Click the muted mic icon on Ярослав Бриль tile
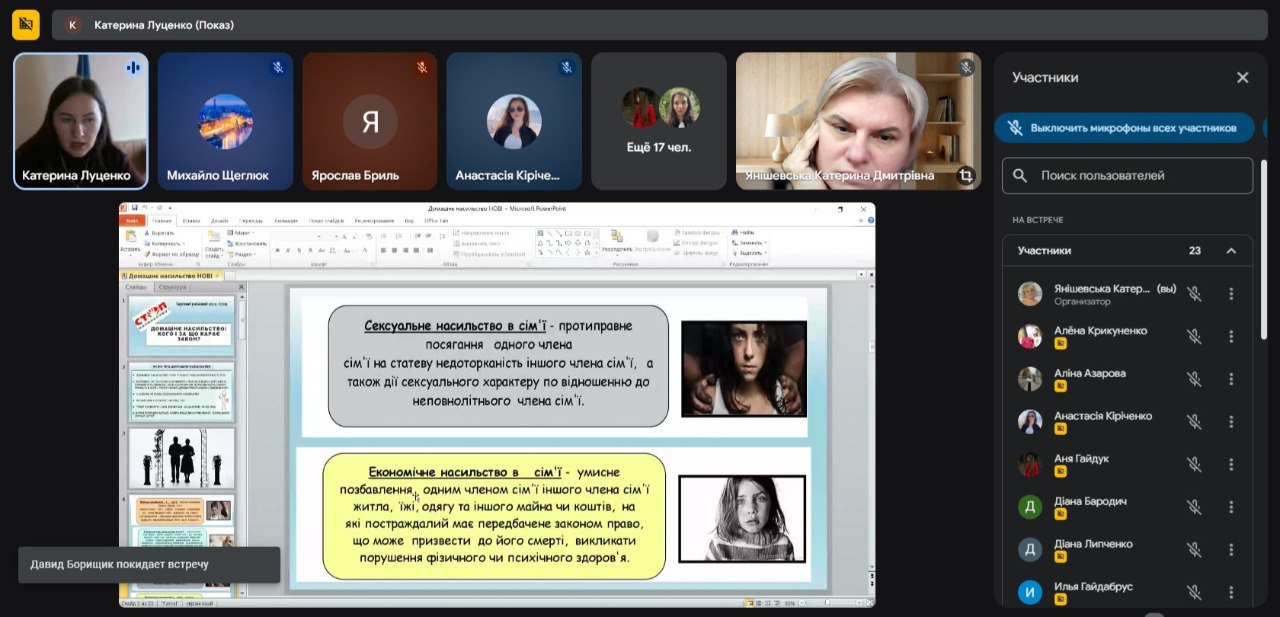Screen dimensions: 1280x617 pos(421,68)
